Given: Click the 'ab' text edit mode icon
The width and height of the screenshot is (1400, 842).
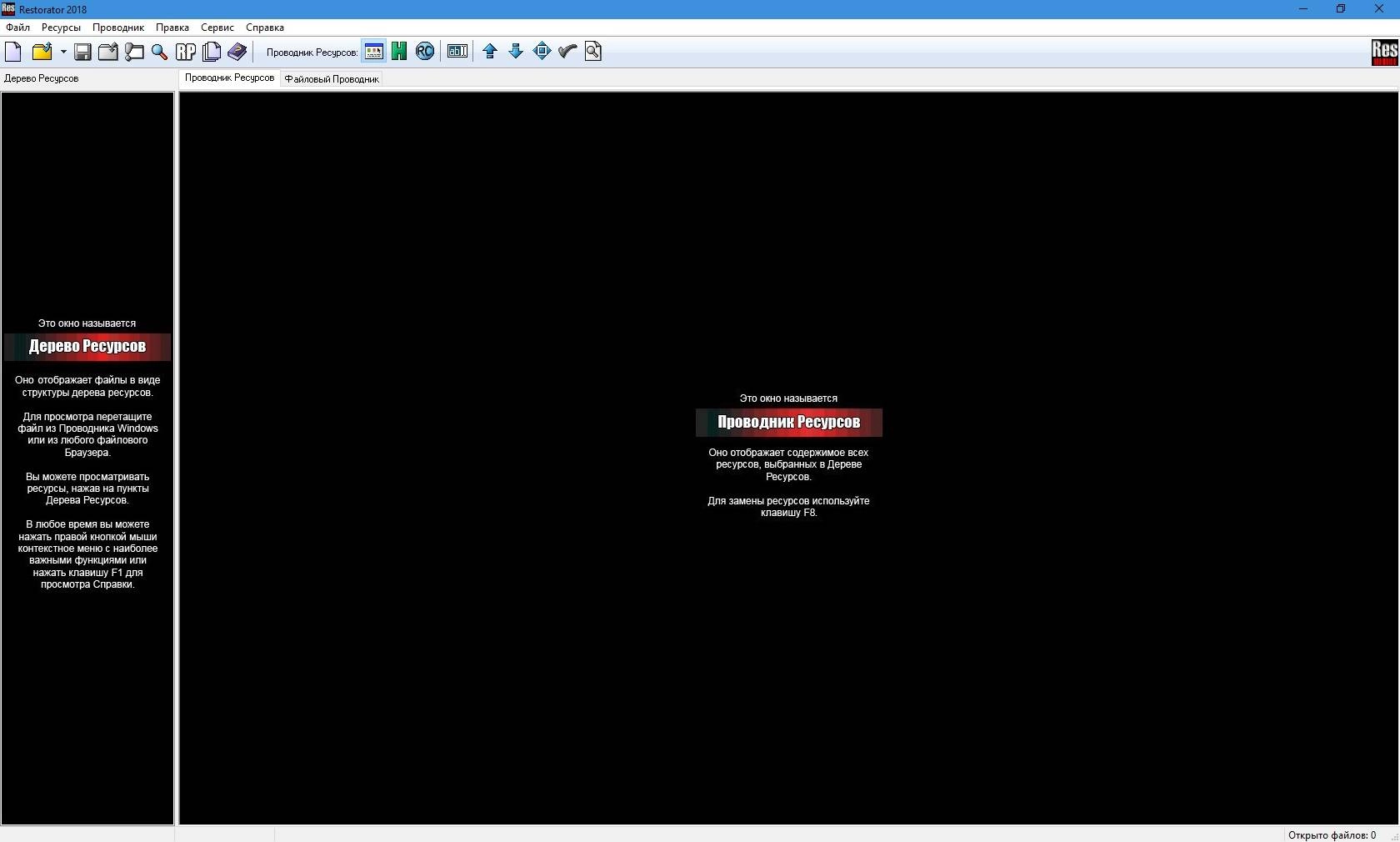Looking at the screenshot, I should pyautogui.click(x=457, y=52).
